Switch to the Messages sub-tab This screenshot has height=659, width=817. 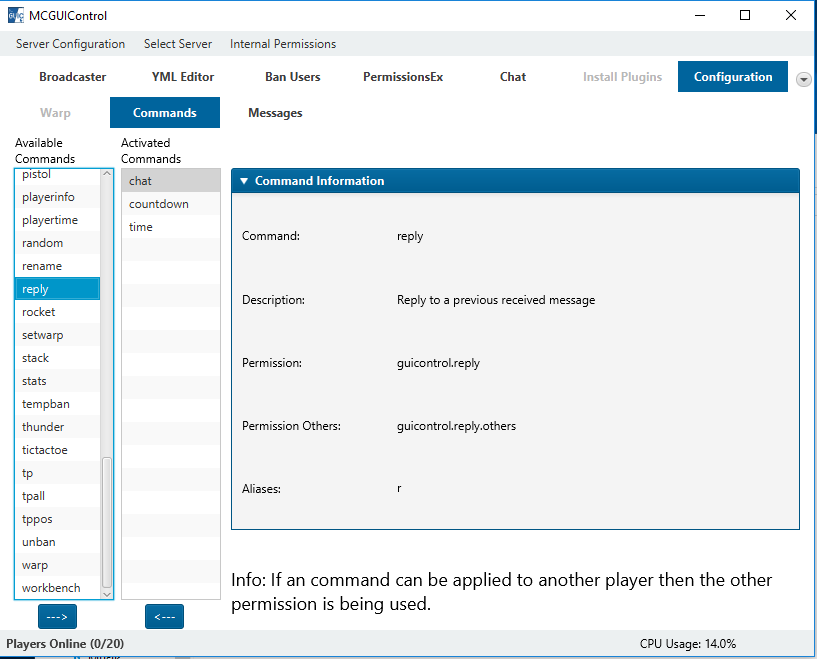point(275,113)
